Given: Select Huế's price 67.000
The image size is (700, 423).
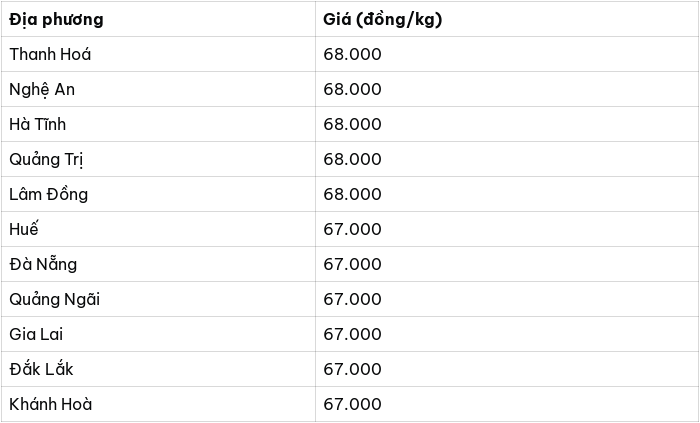Looking at the screenshot, I should [x=352, y=229].
